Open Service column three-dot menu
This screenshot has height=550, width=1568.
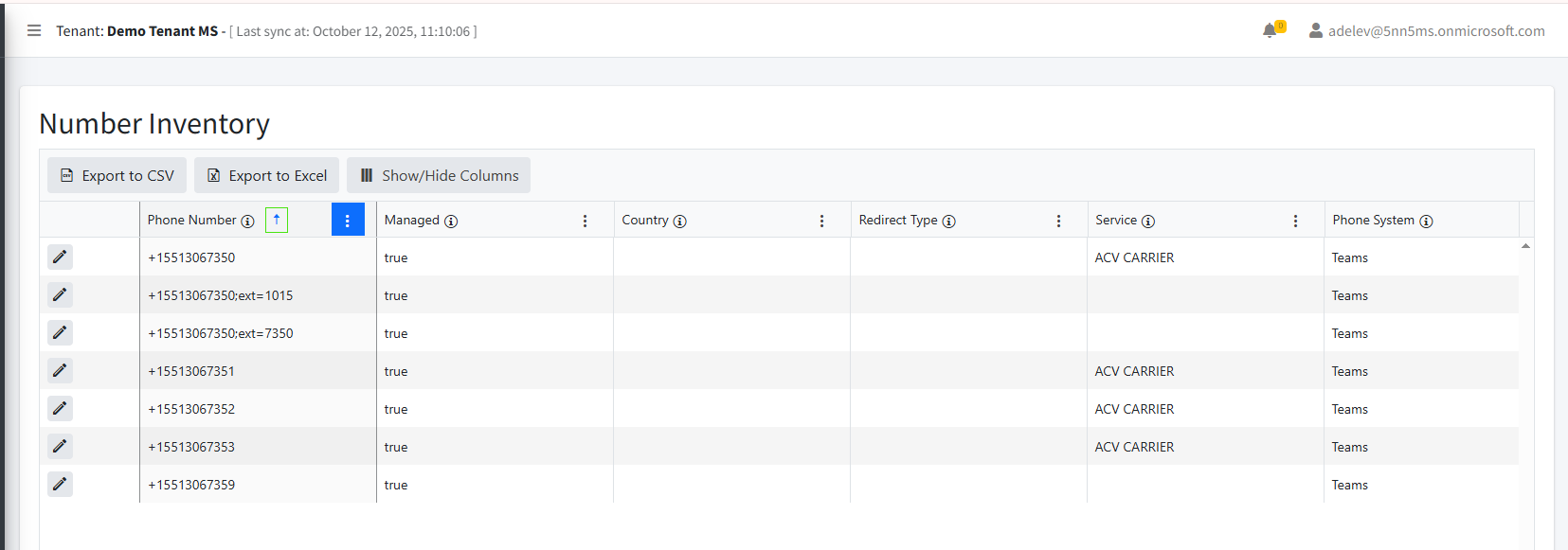pyautogui.click(x=1295, y=221)
